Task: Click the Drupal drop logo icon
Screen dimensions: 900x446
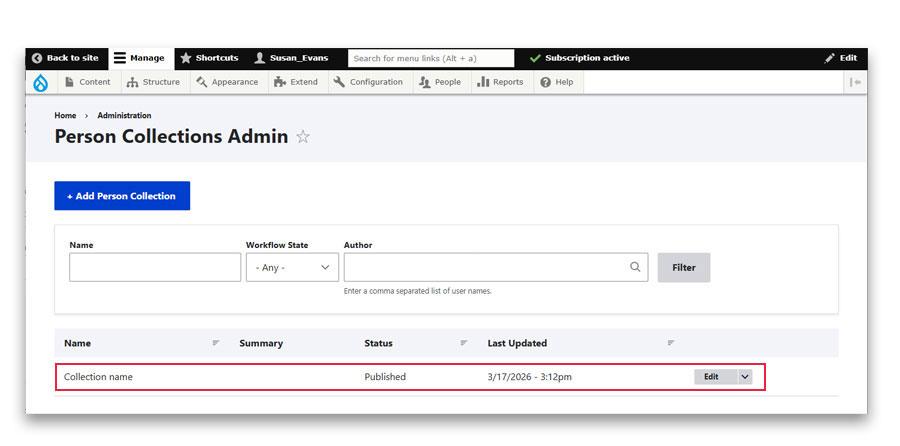Action: point(40,83)
